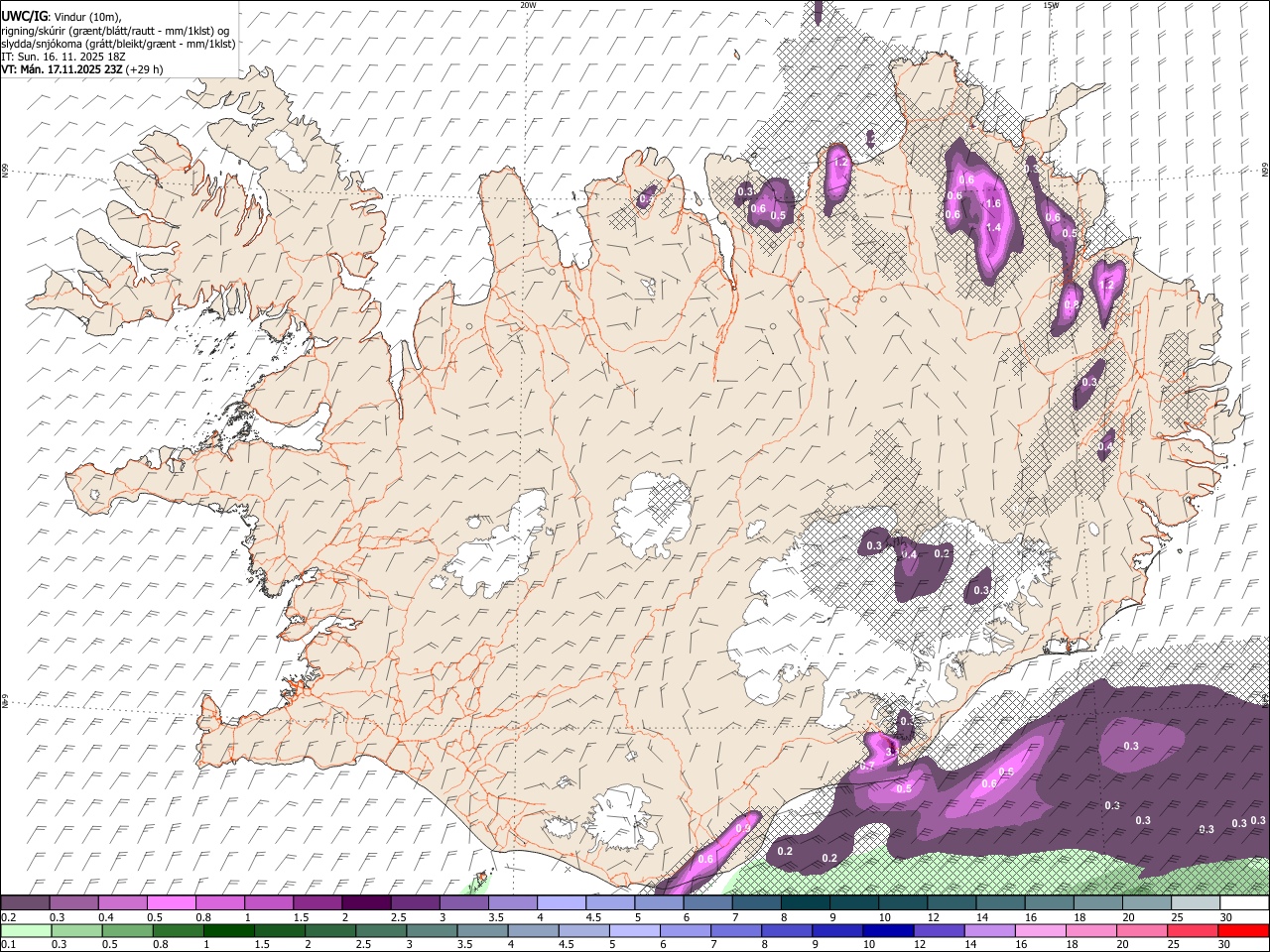1270x952 pixels.
Task: Click the 'slydda/snjókoma (grátt/bleikt/grænt' legend line
Action: pos(118,44)
